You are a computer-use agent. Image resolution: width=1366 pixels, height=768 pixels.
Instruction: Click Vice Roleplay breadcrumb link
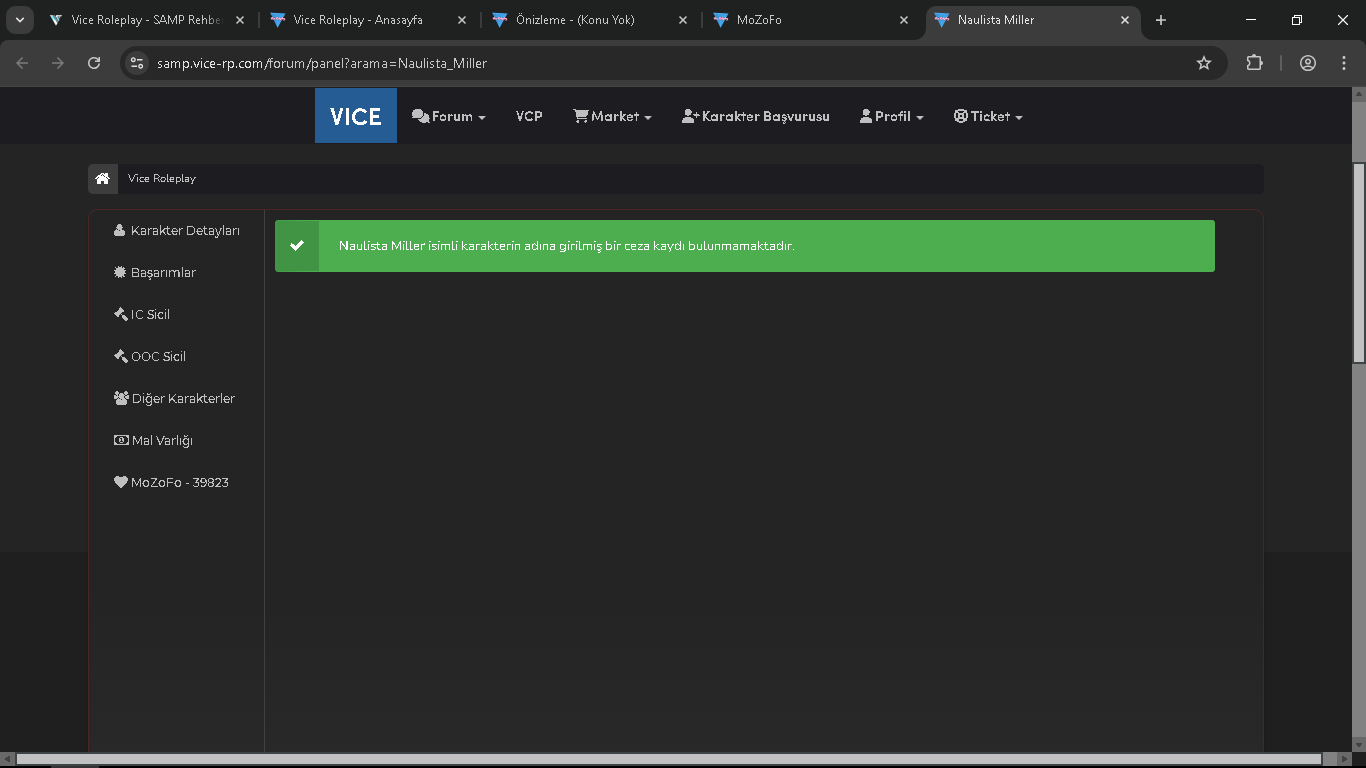click(x=162, y=179)
